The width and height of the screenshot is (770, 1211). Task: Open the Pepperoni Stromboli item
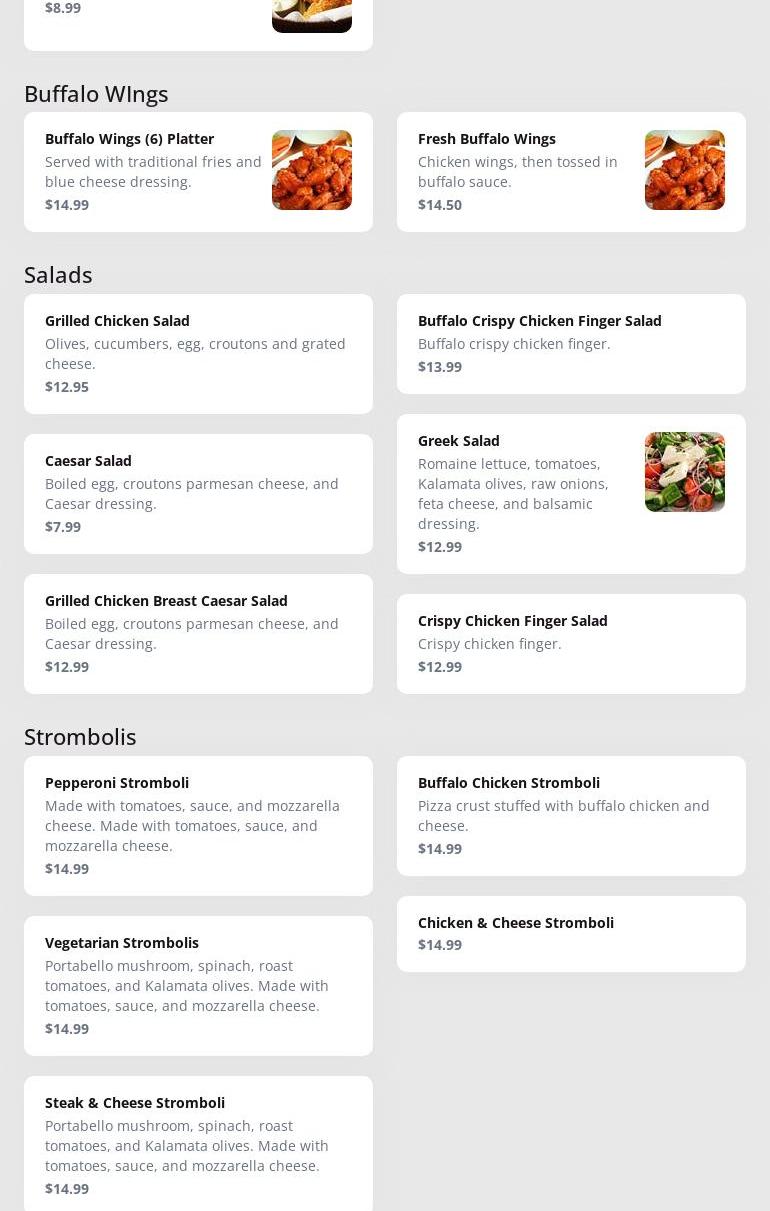coord(198,826)
